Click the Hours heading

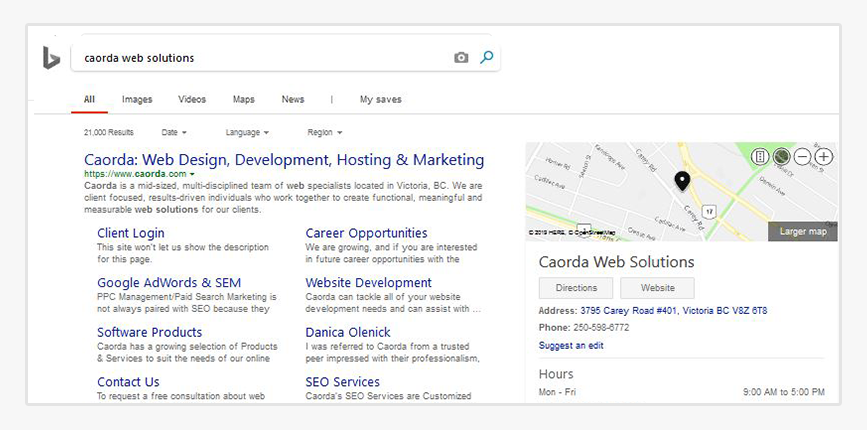(x=556, y=374)
